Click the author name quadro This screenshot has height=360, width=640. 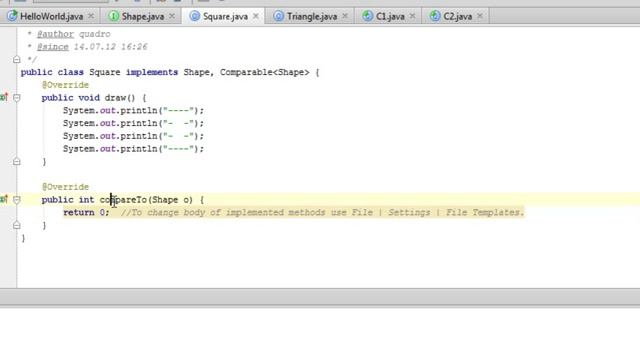(x=94, y=34)
